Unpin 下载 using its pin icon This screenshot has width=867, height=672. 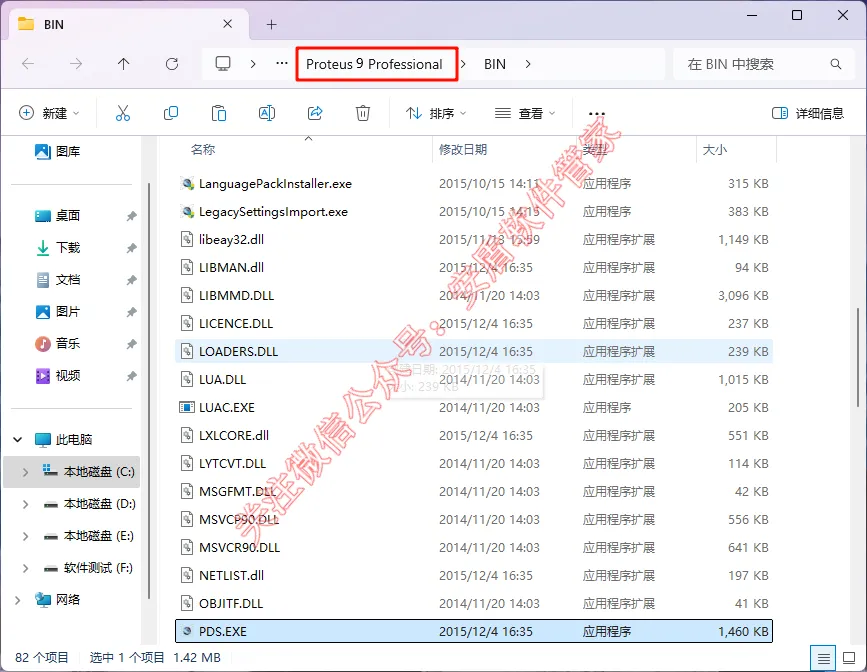point(132,248)
